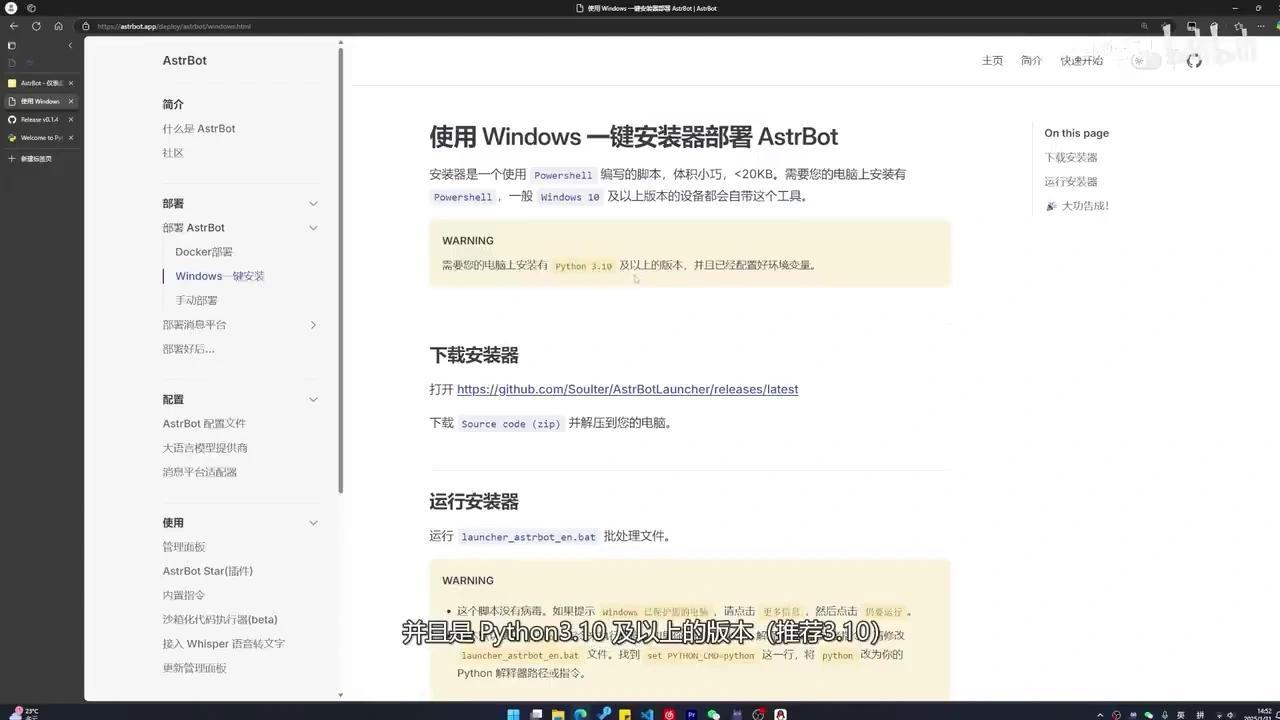Open AstrBot Star(插件) sidebar page
1280x720 pixels.
(x=208, y=571)
